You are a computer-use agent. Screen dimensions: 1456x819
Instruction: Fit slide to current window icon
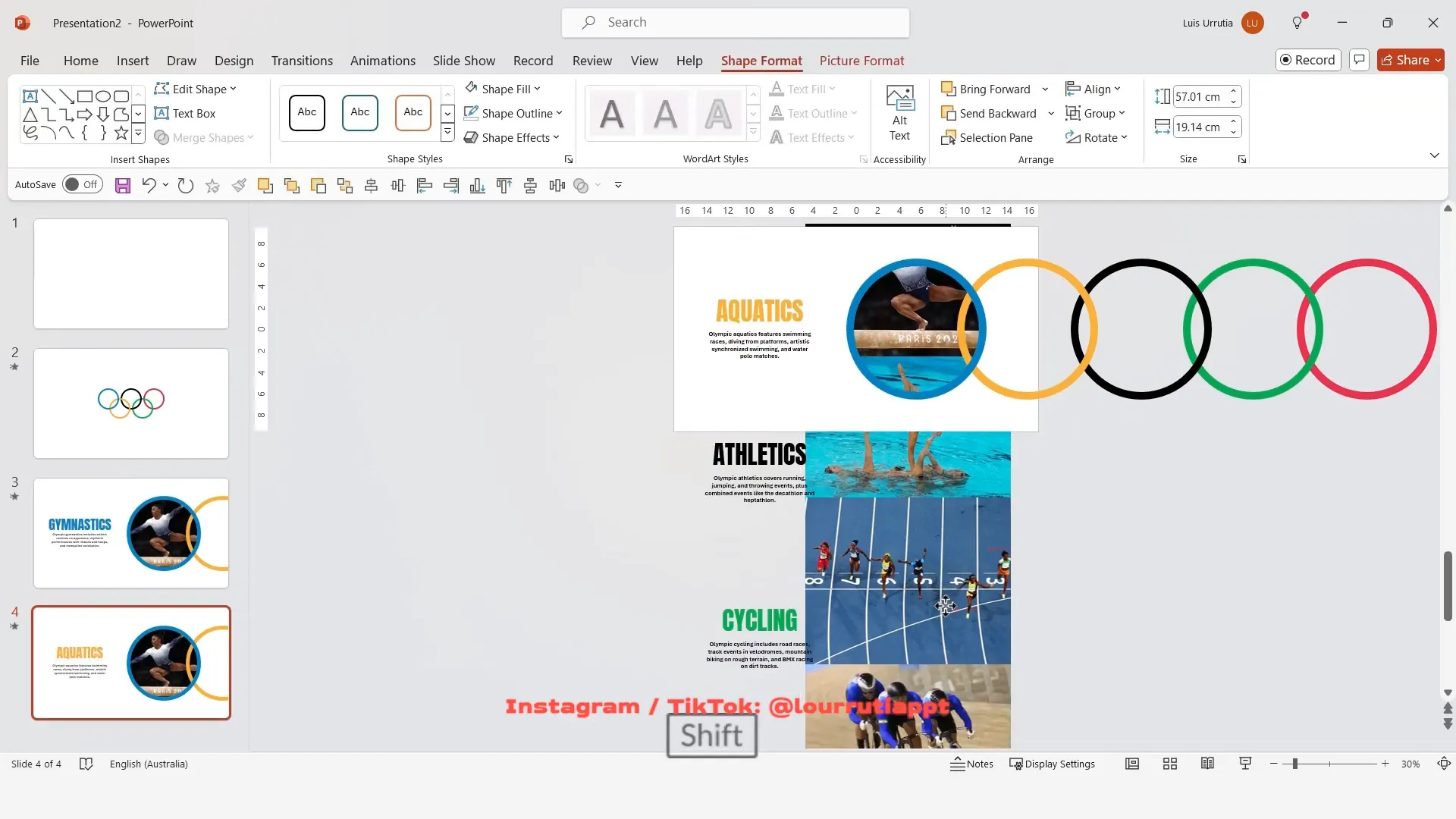click(1445, 764)
